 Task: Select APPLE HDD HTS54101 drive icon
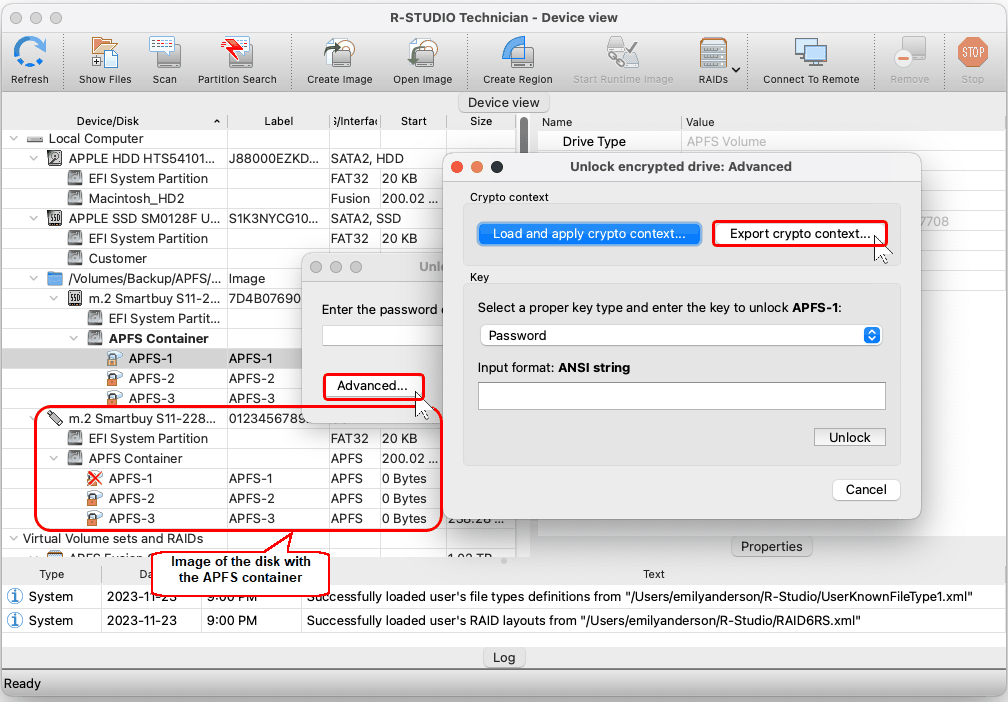(x=55, y=158)
